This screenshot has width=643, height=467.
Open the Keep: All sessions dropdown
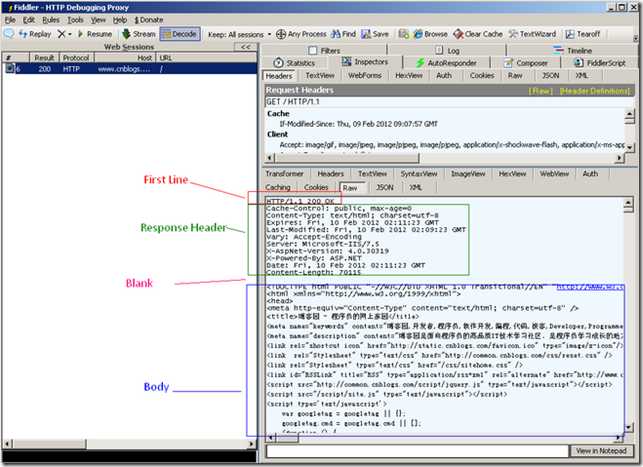click(239, 34)
